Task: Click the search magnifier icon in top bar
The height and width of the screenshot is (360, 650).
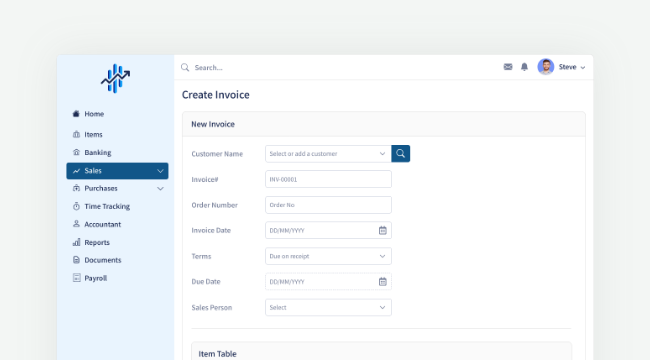Action: coord(185,67)
